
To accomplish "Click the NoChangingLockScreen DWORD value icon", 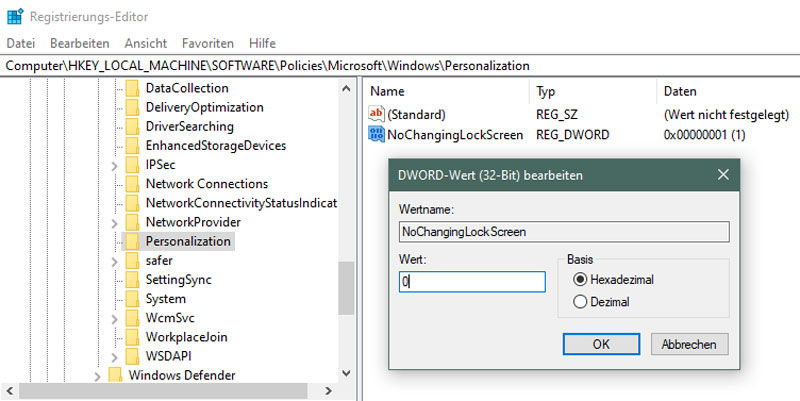I will click(376, 135).
